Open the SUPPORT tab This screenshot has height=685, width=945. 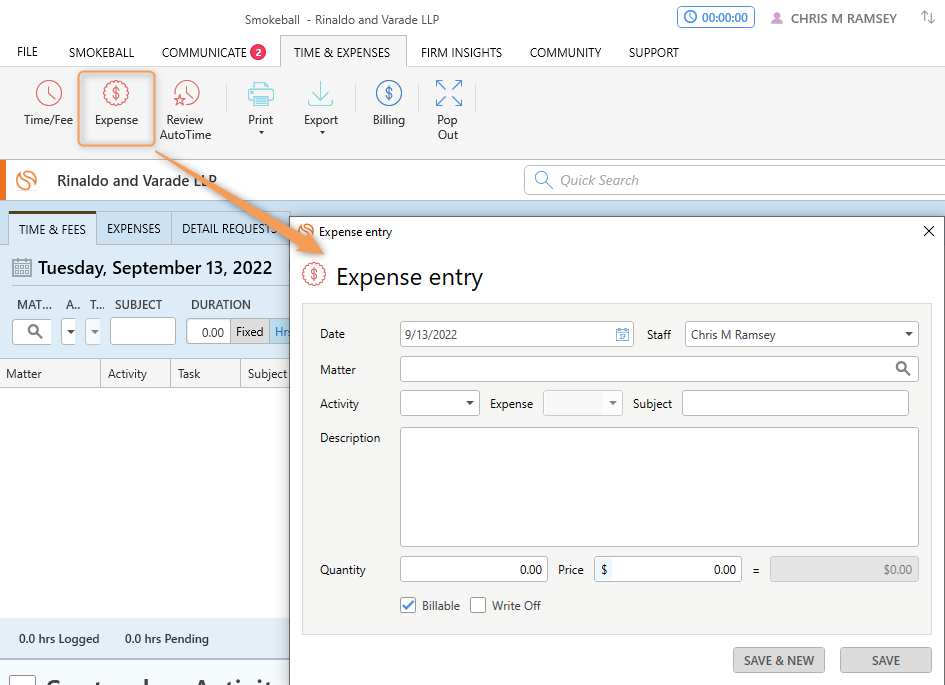coord(653,52)
